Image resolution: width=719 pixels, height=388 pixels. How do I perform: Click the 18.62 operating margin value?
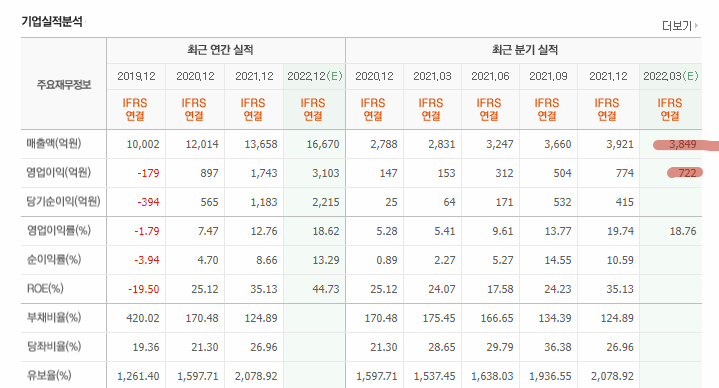point(326,231)
